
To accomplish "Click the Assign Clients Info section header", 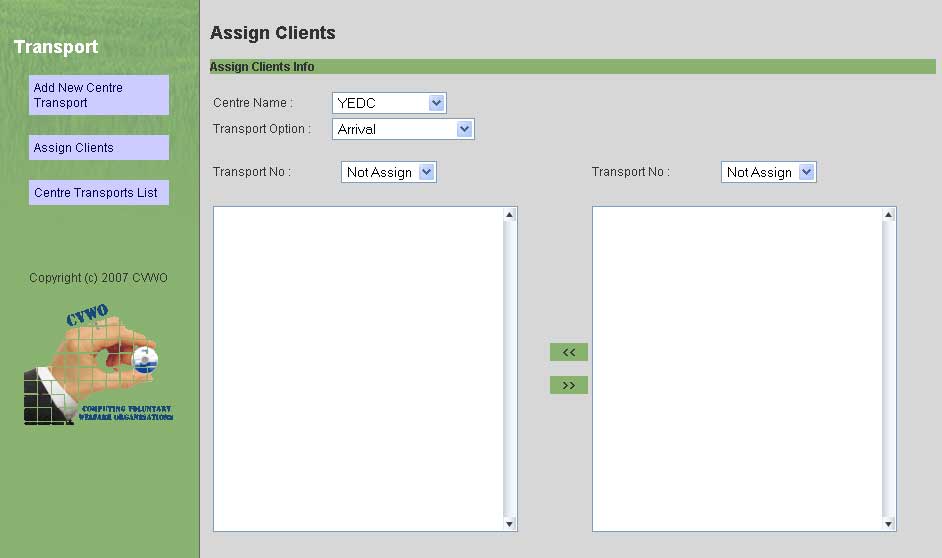I will (x=573, y=67).
